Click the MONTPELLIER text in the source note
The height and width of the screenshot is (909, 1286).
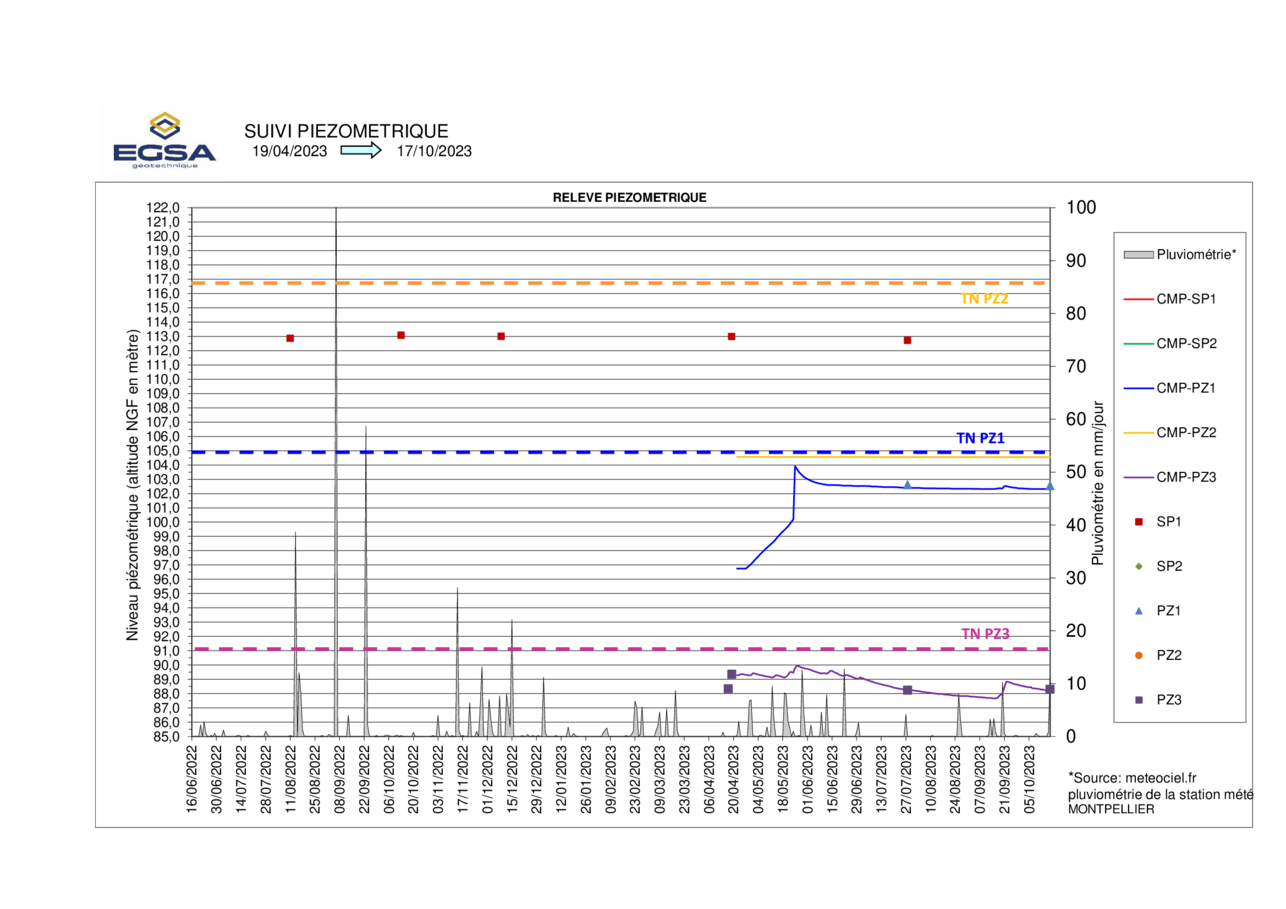coord(1111,808)
